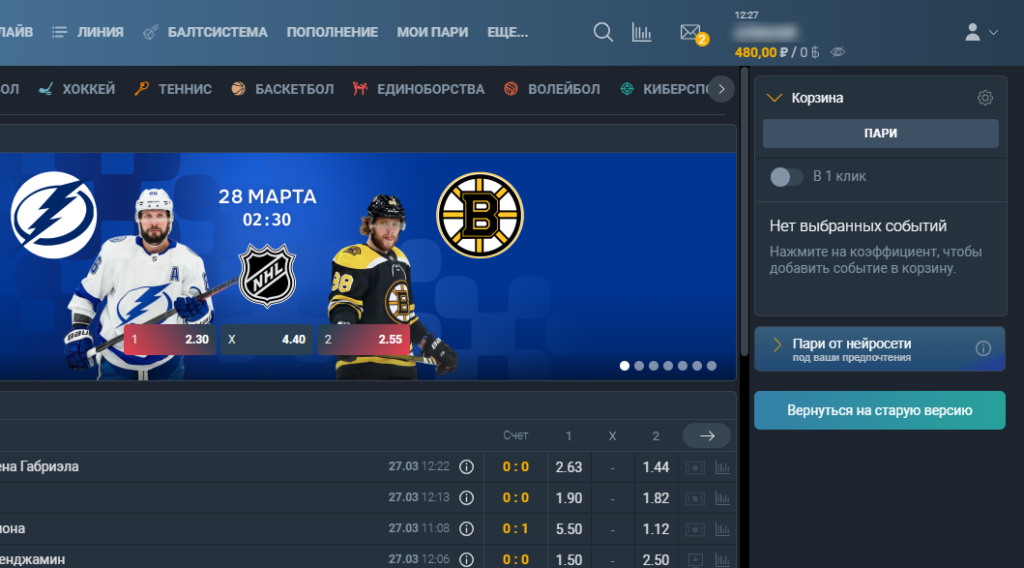
Task: Click the odds table right arrow
Action: (x=707, y=435)
